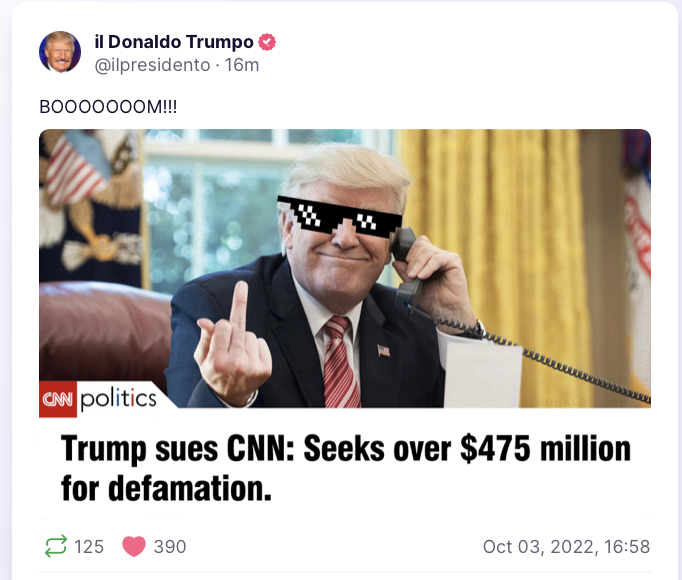Click the red CNN logo
Image resolution: width=682 pixels, height=580 pixels.
pyautogui.click(x=58, y=399)
